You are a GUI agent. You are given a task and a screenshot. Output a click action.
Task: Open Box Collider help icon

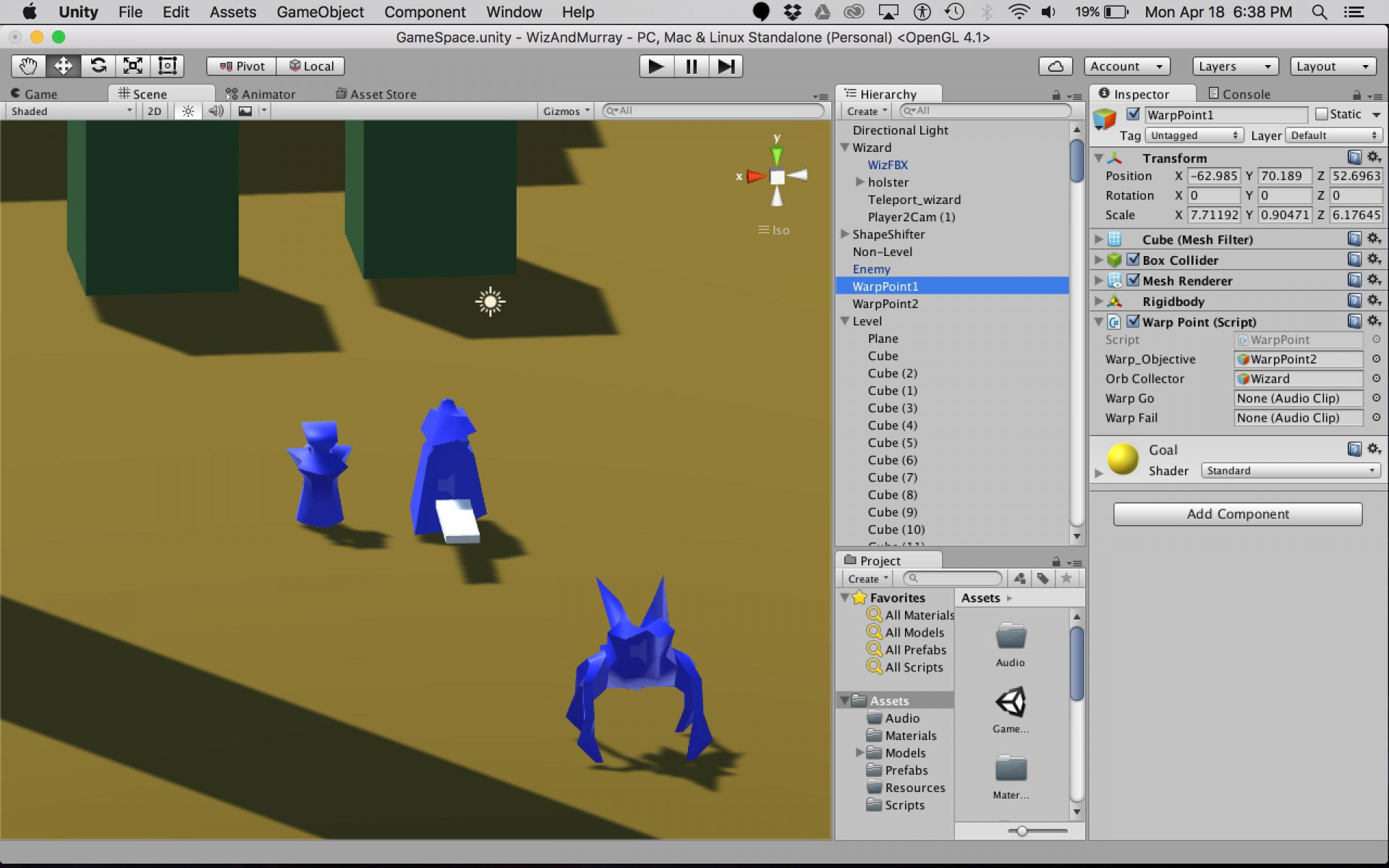tap(1354, 259)
